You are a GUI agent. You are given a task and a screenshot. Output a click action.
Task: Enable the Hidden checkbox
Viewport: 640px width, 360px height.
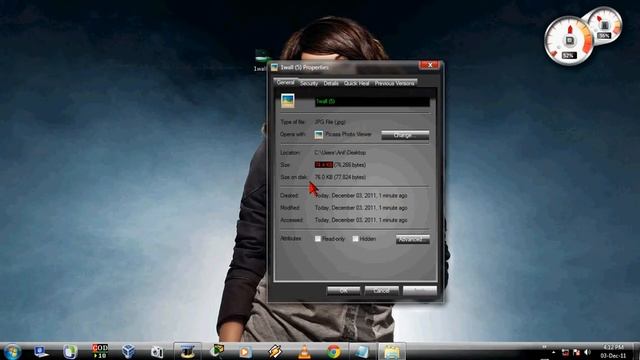[356, 239]
